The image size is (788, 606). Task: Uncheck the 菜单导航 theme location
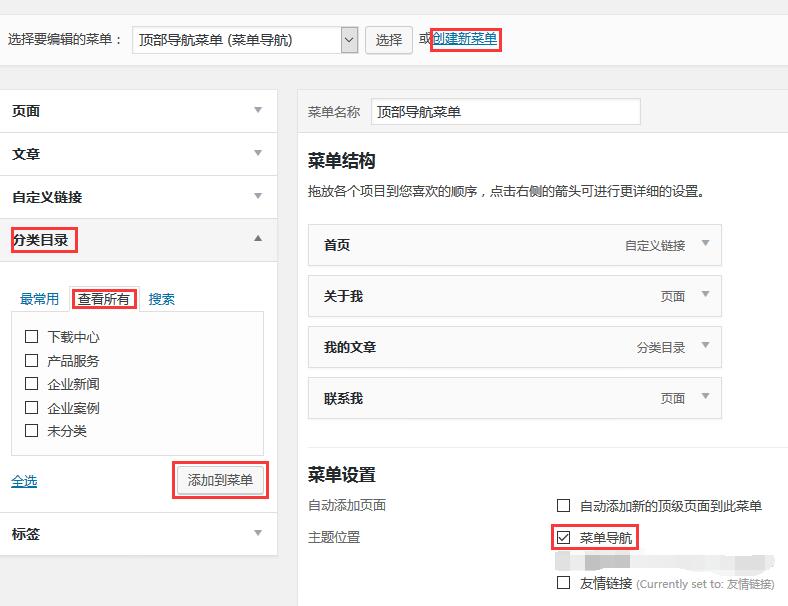click(x=564, y=538)
